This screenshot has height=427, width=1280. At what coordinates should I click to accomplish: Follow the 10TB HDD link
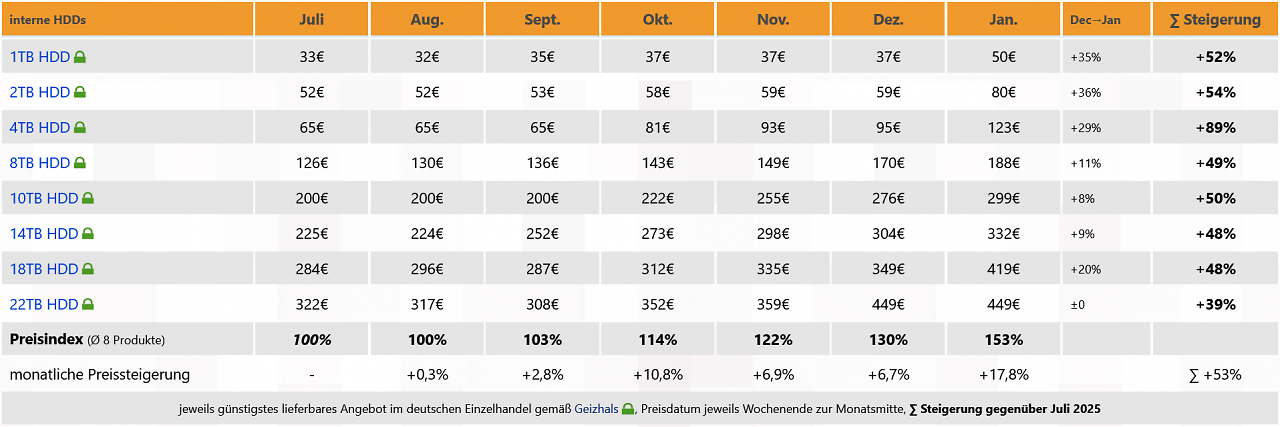tap(44, 198)
